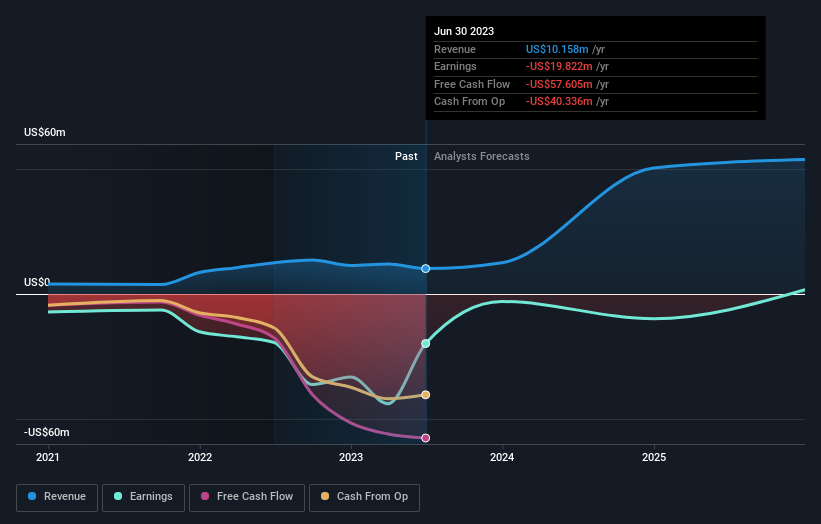Viewport: 821px width, 524px height.
Task: Click the orange Cash From Op data point
Action: (x=426, y=395)
